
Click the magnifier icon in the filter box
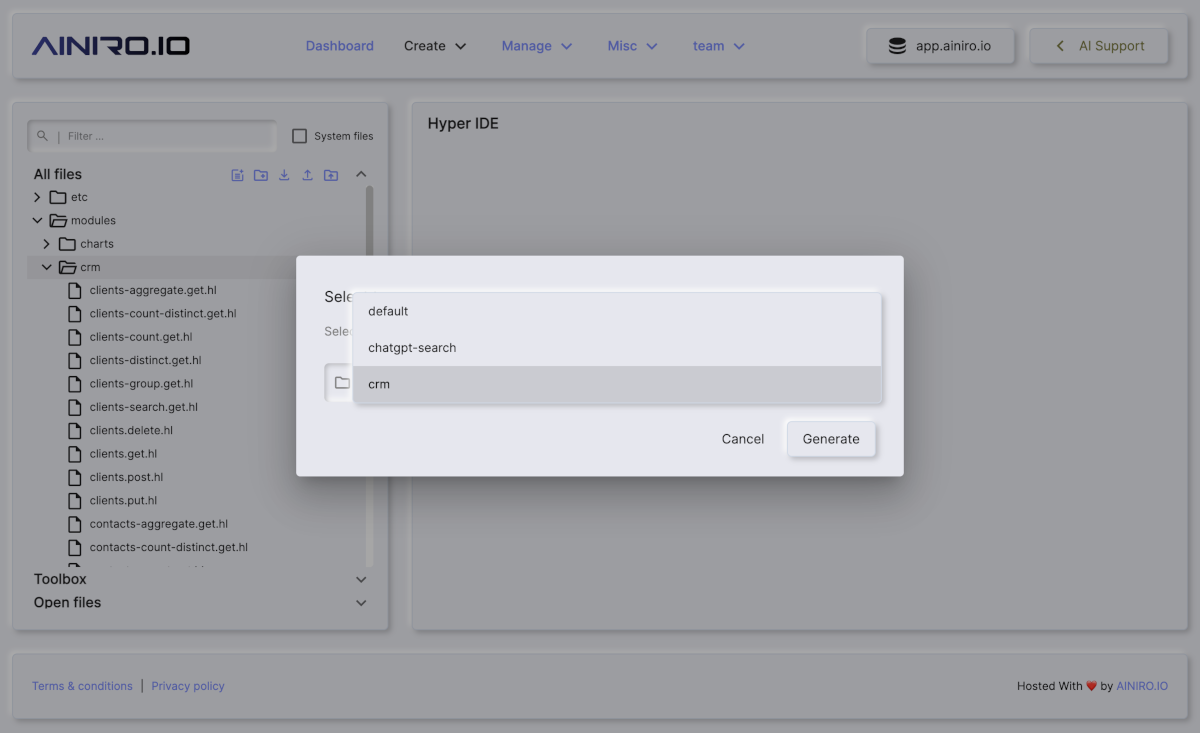[x=42, y=136]
